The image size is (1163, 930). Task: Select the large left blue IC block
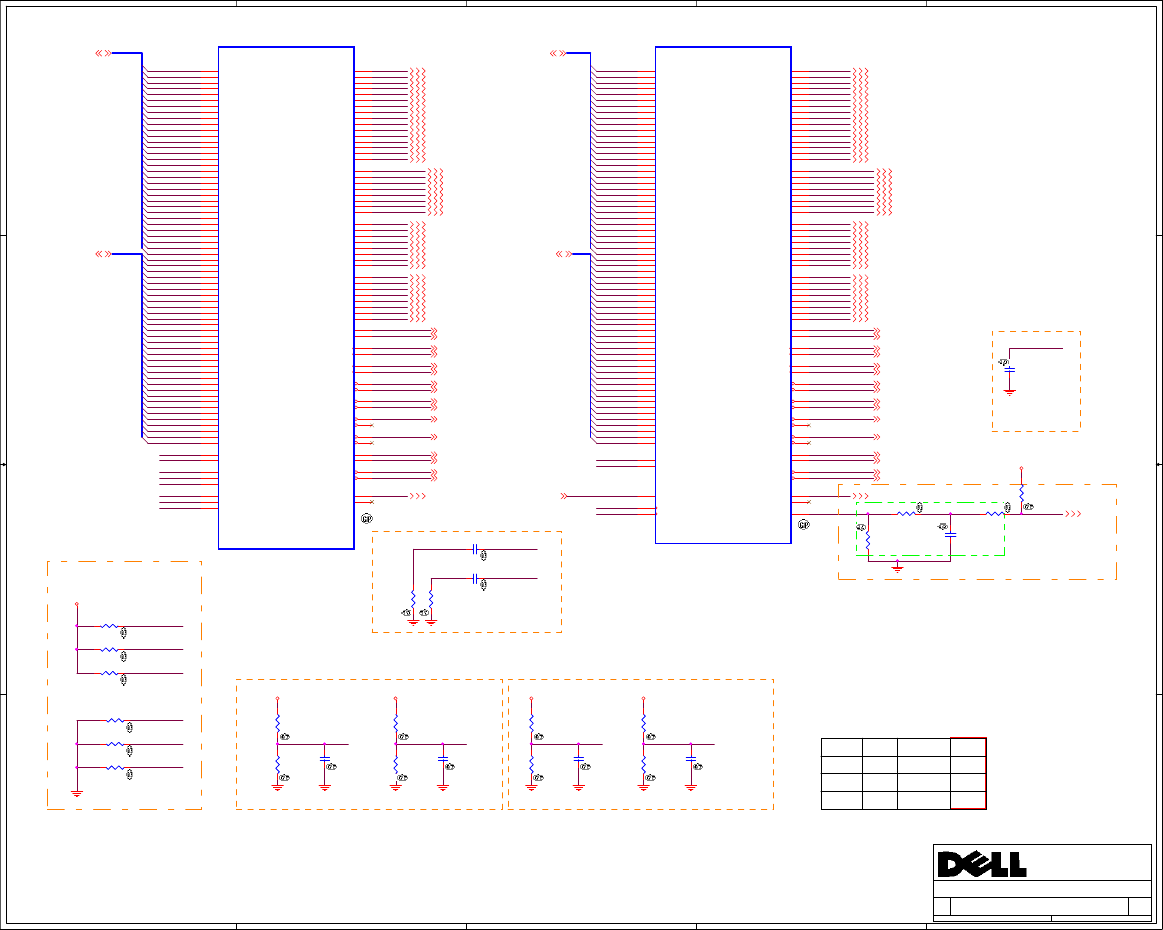tap(286, 298)
